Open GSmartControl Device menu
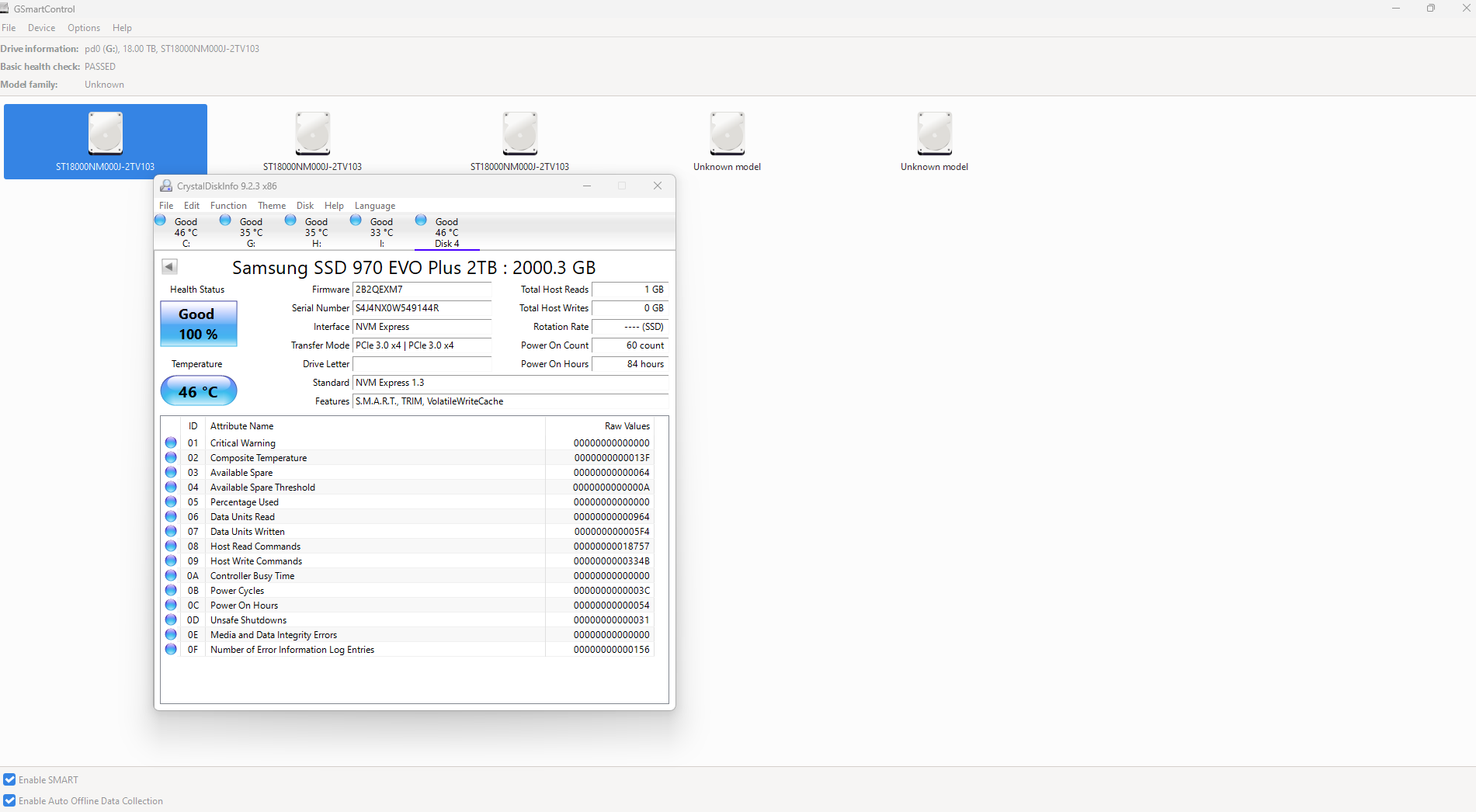 pyautogui.click(x=41, y=28)
